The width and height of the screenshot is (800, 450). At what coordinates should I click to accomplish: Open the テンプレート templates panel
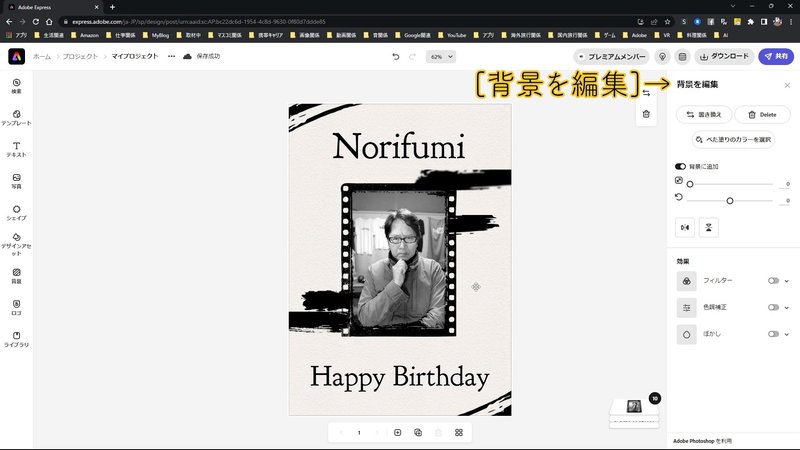point(16,118)
